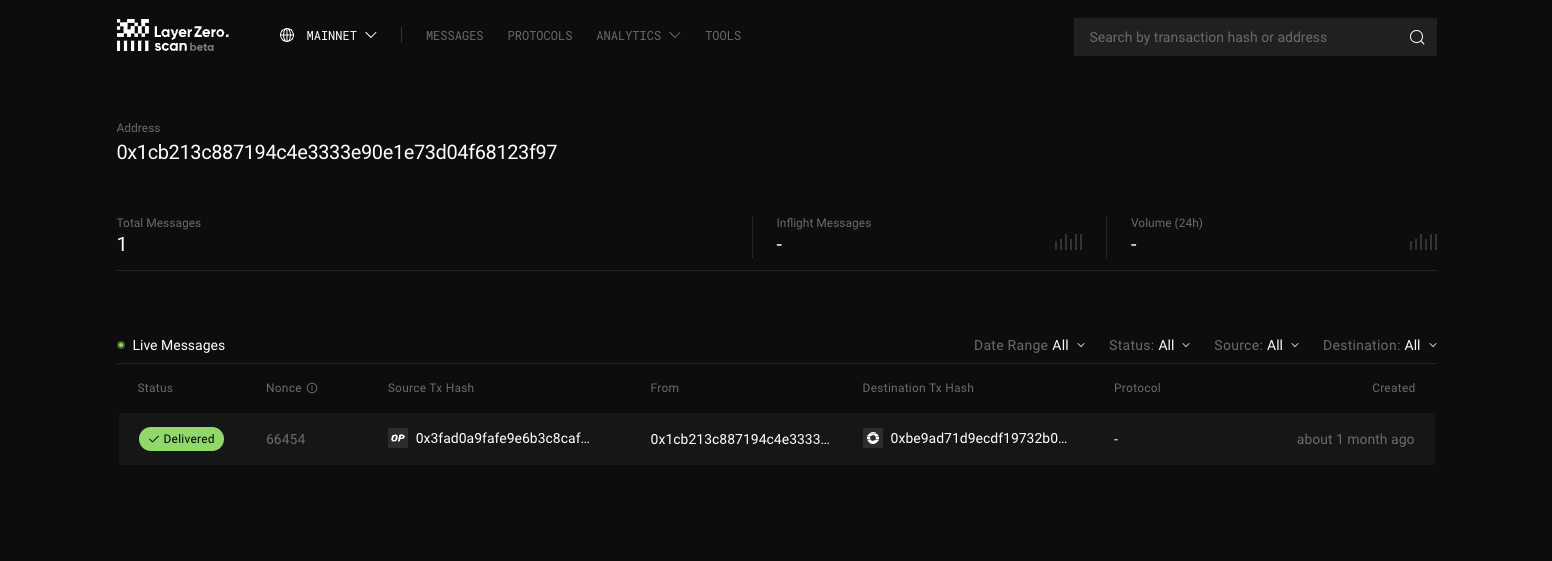Expand the Analytics menu
This screenshot has height=561, width=1552.
[x=638, y=36]
